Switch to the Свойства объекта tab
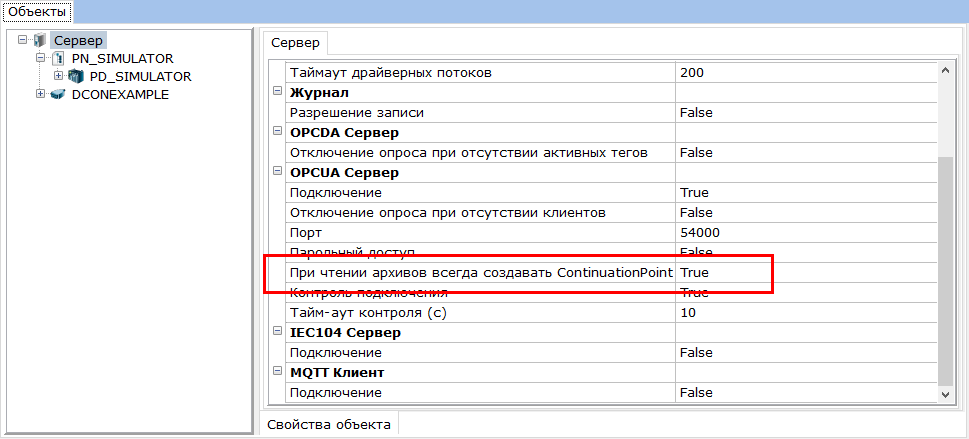 point(329,425)
